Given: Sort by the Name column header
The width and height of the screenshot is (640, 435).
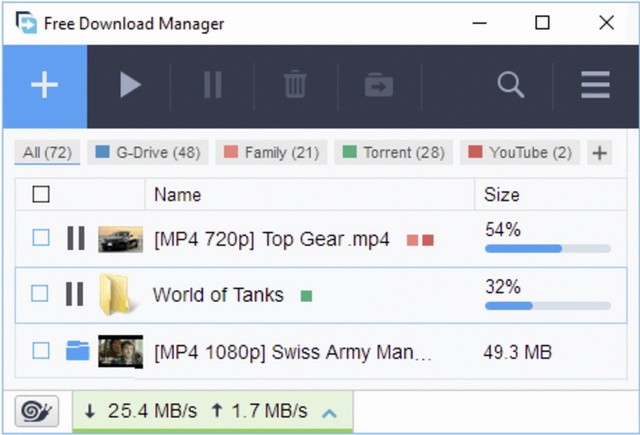Looking at the screenshot, I should 177,195.
